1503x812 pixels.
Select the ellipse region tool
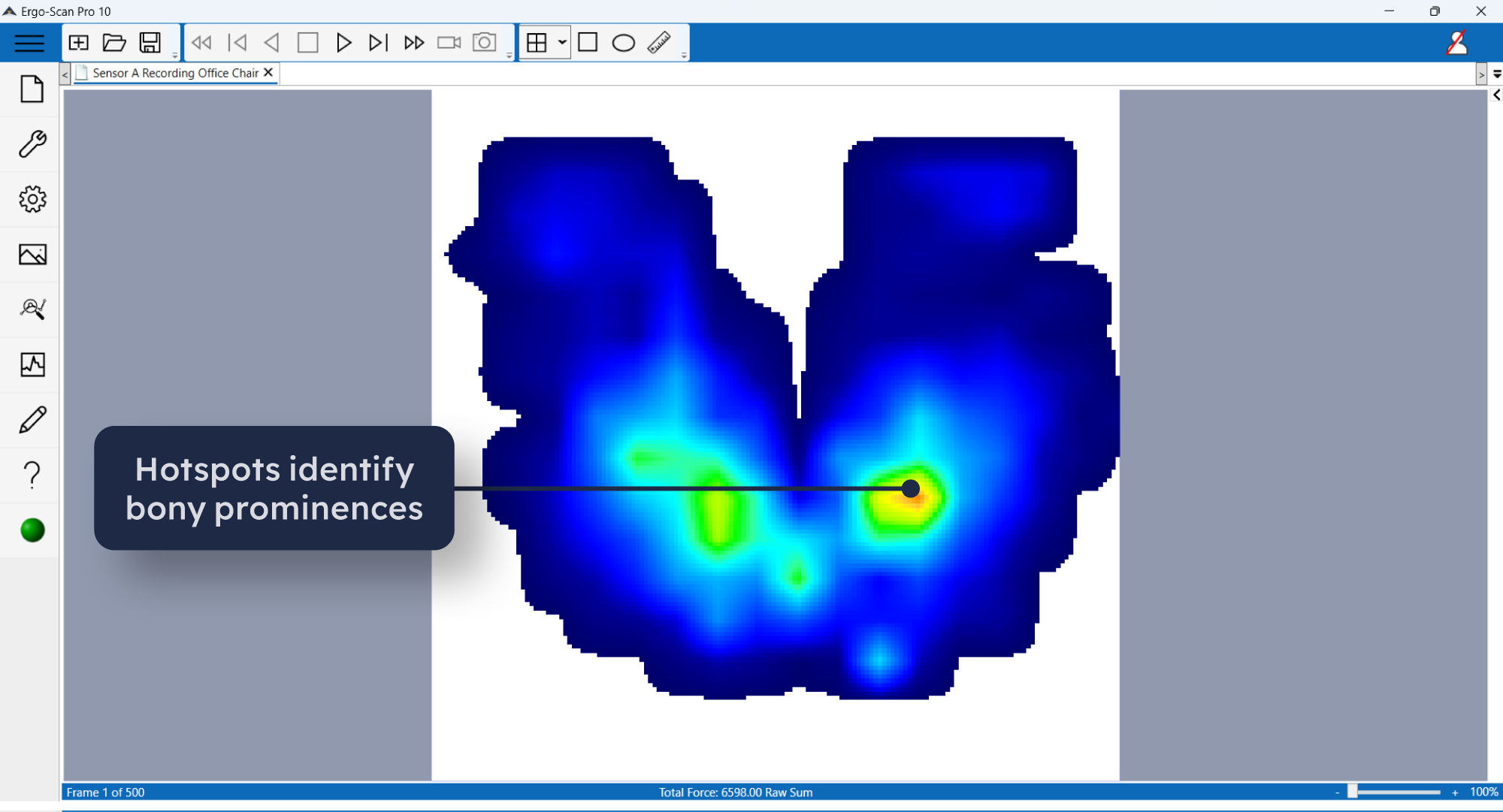click(624, 43)
